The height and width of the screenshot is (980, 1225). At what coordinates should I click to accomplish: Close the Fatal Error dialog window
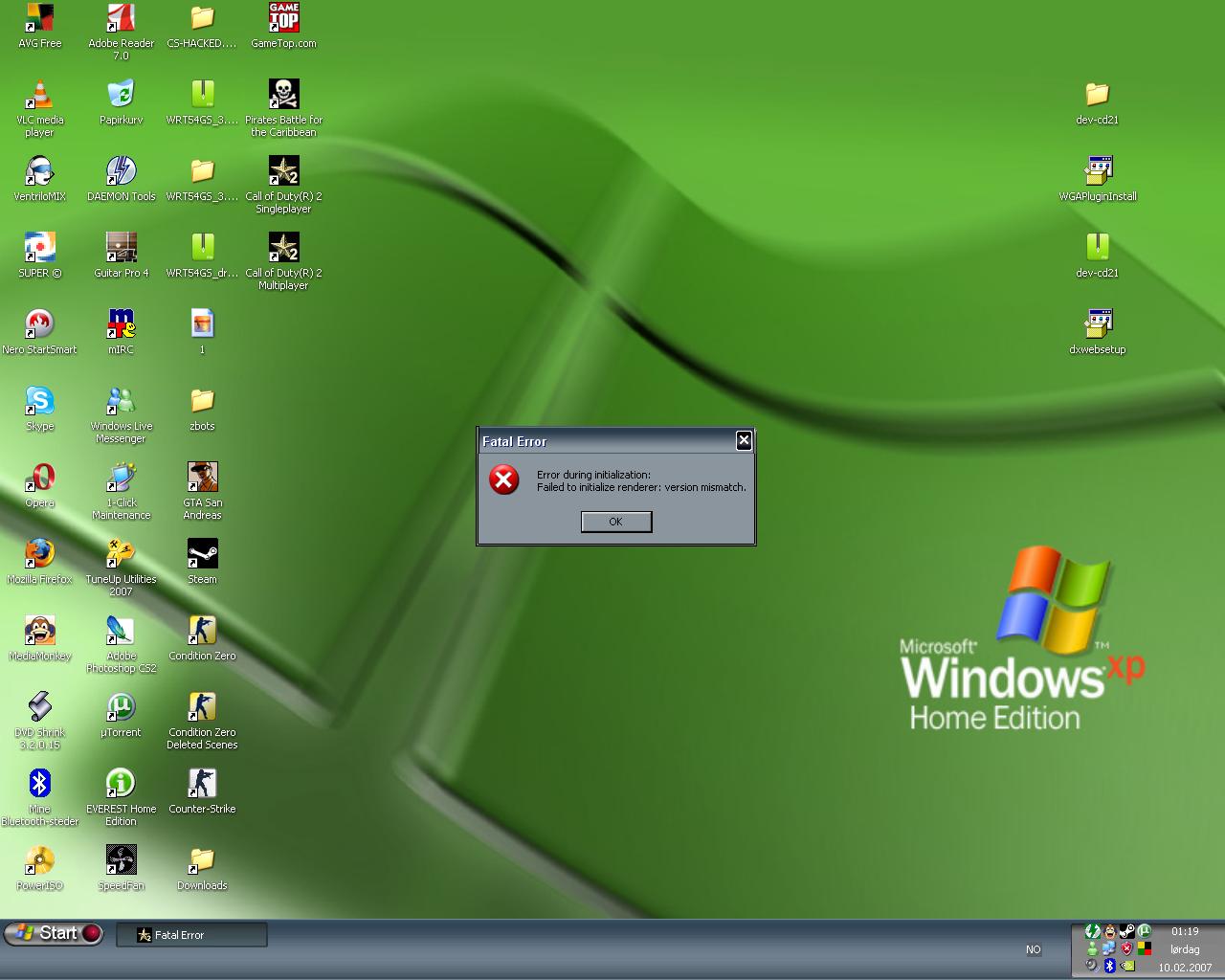pyautogui.click(x=744, y=440)
